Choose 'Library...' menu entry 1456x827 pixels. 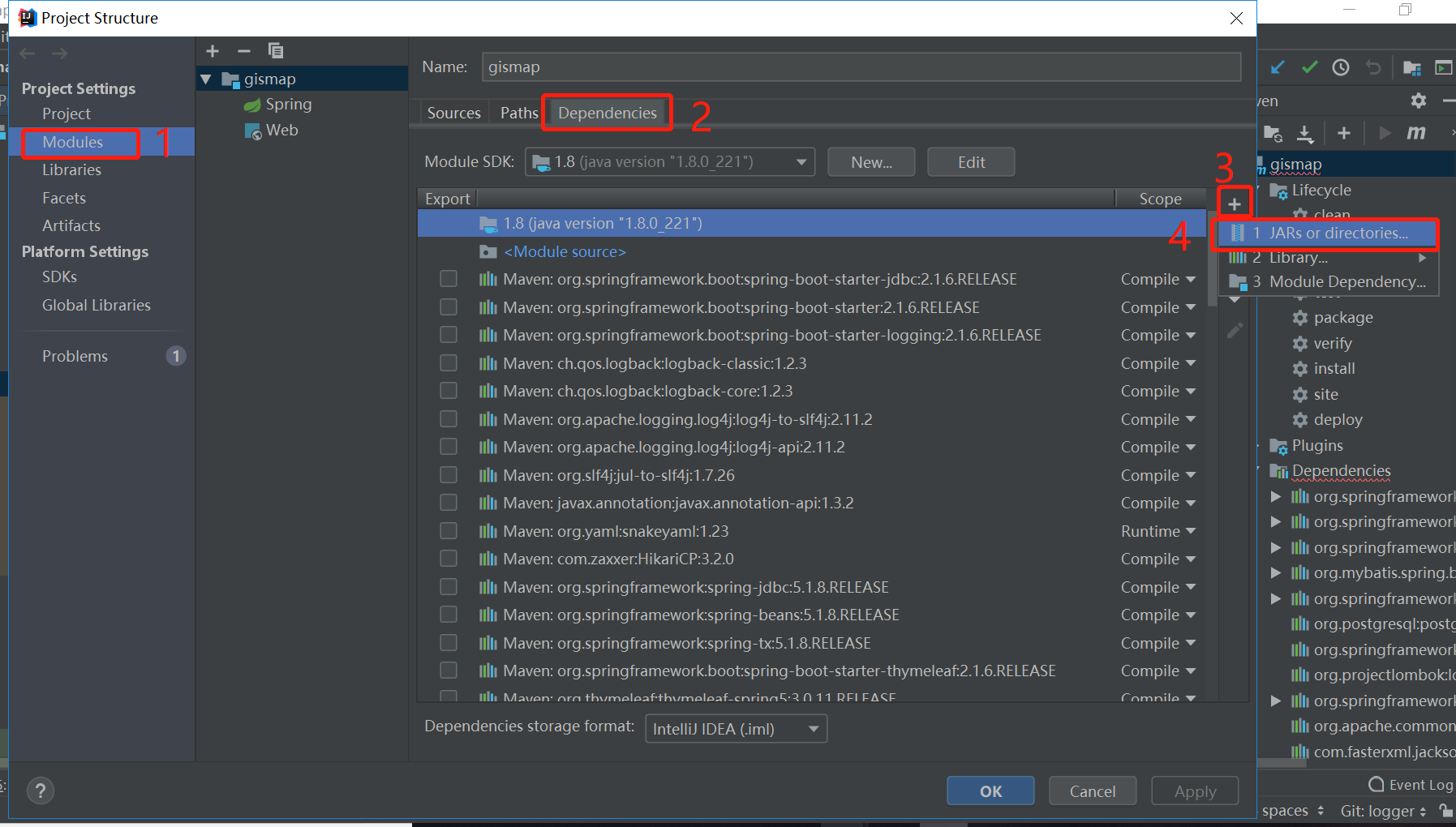pyautogui.click(x=1329, y=258)
